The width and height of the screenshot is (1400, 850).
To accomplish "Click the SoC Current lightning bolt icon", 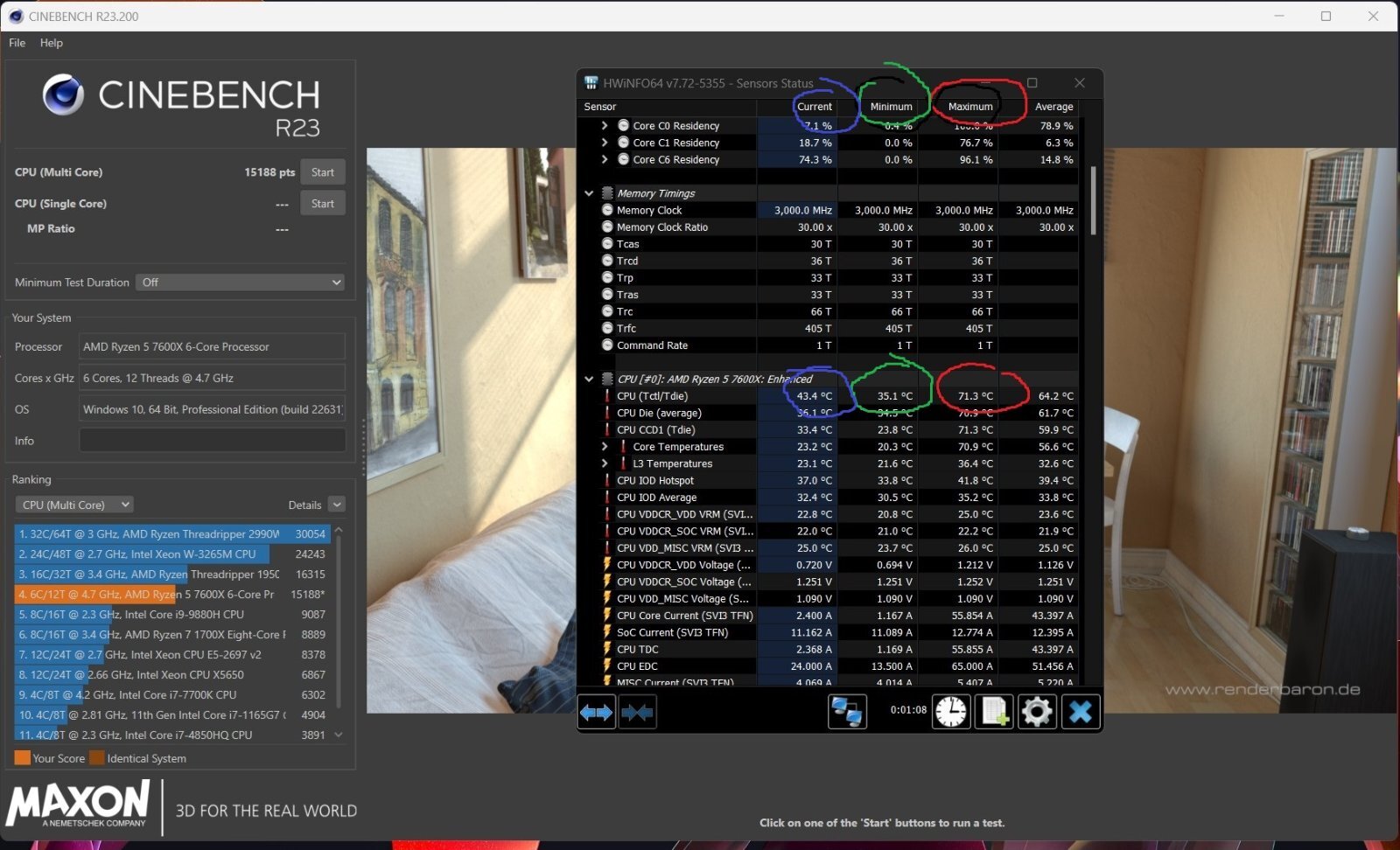I will coord(607,632).
